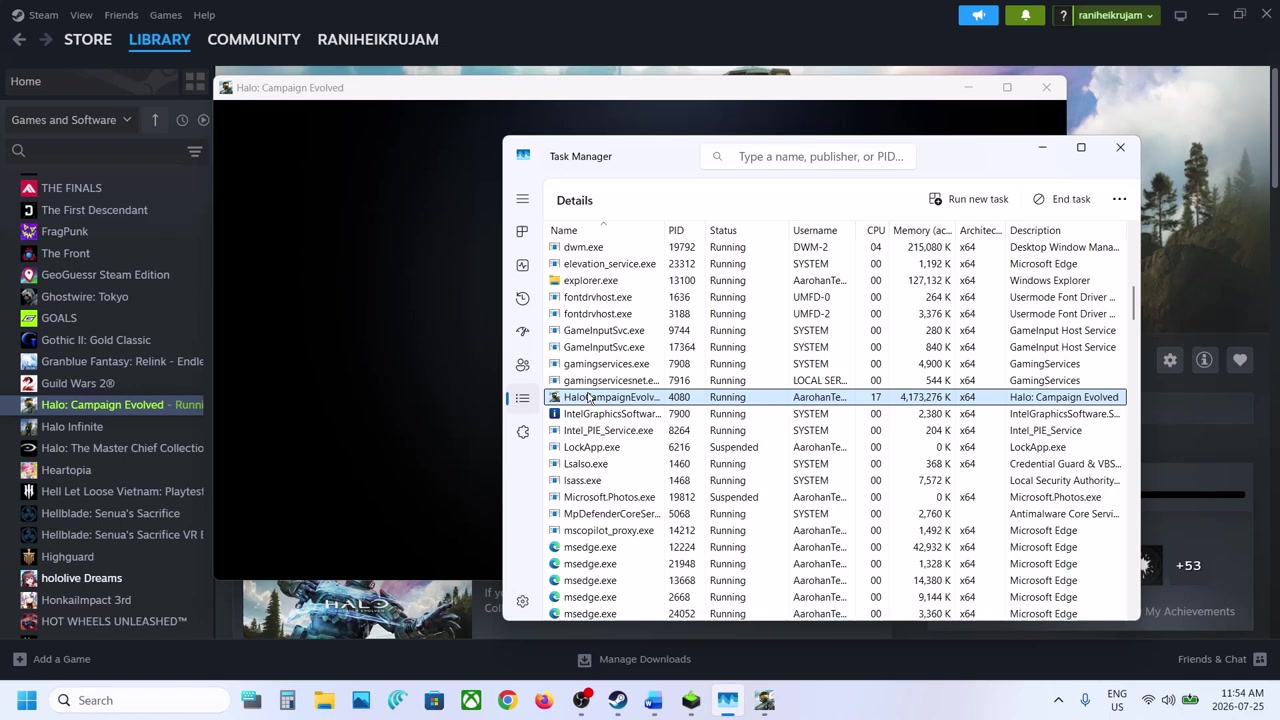Viewport: 1280px width, 720px height.
Task: Toggle ready-to-play filter icon in library
Action: (x=203, y=120)
